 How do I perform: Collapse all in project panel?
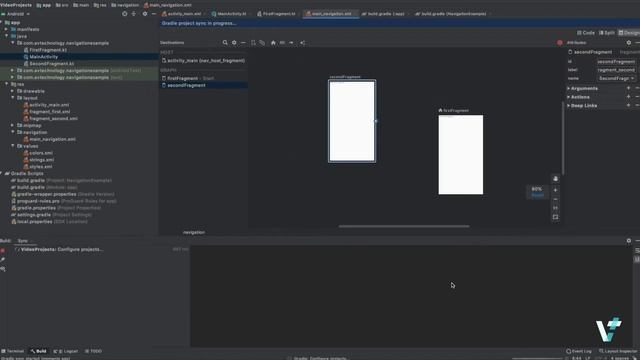pyautogui.click(x=133, y=14)
